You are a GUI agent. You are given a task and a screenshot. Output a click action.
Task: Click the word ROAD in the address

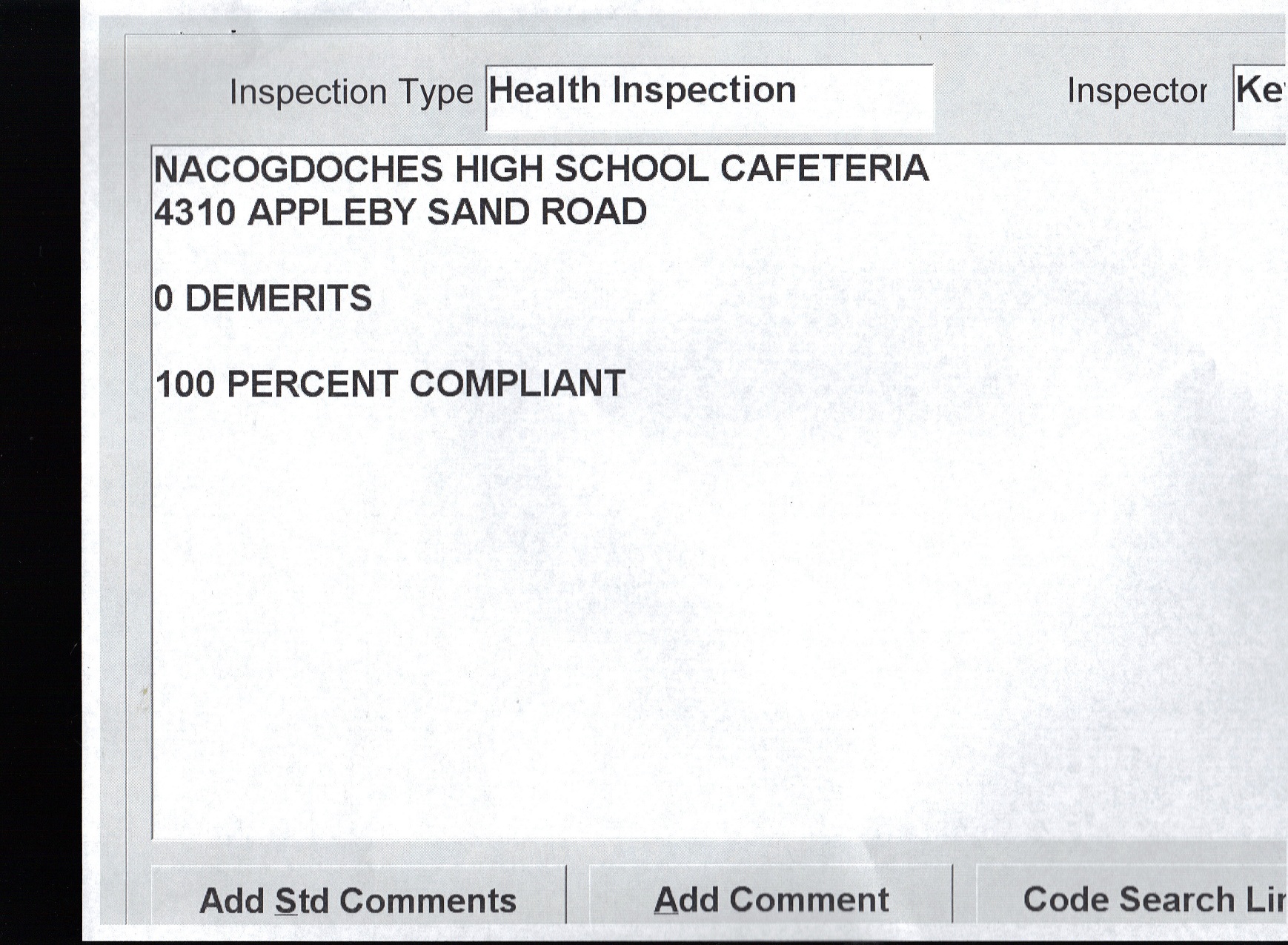pyautogui.click(x=593, y=213)
